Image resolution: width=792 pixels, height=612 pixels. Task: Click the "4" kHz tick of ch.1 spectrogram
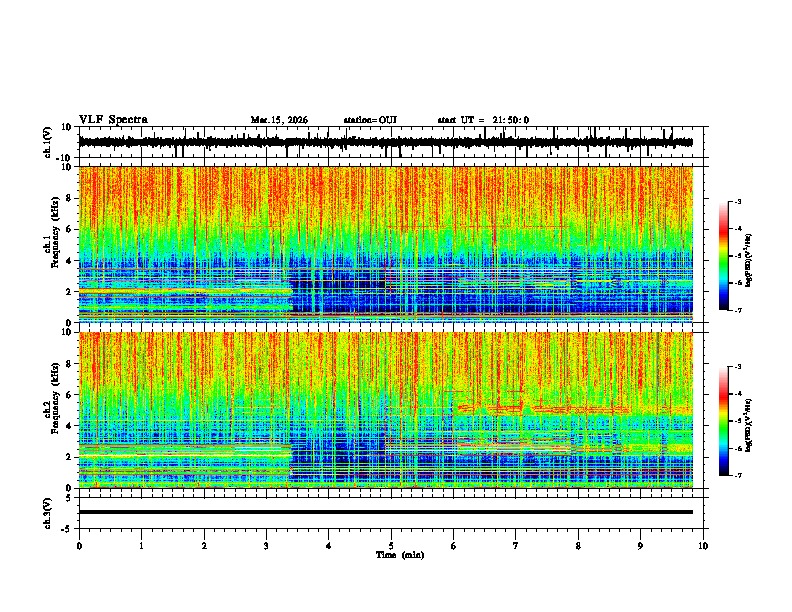click(x=69, y=261)
